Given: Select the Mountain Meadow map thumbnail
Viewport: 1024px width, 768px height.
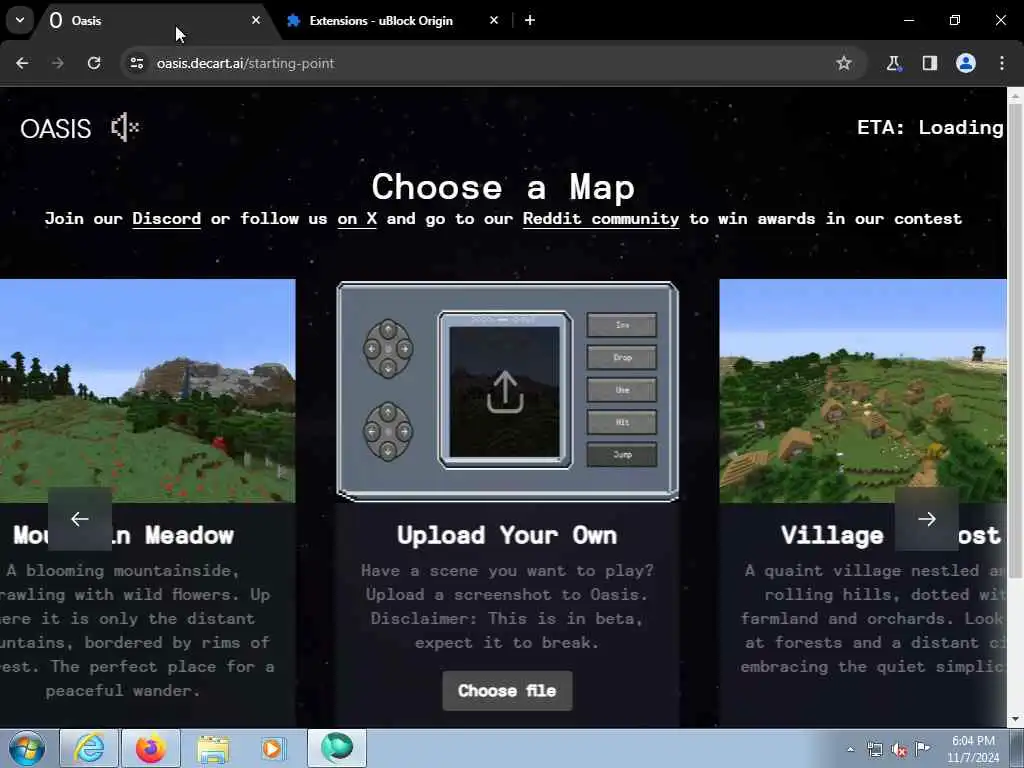Looking at the screenshot, I should tap(148, 391).
